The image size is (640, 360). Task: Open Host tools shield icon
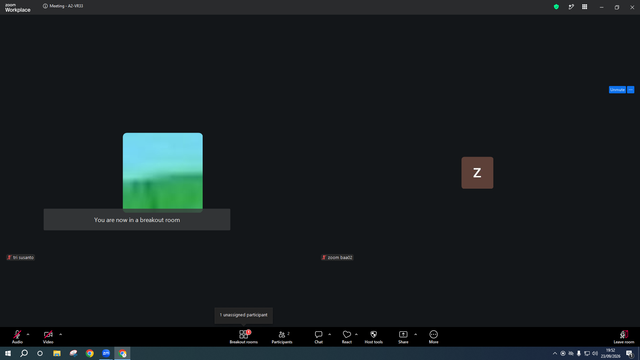pyautogui.click(x=373, y=337)
